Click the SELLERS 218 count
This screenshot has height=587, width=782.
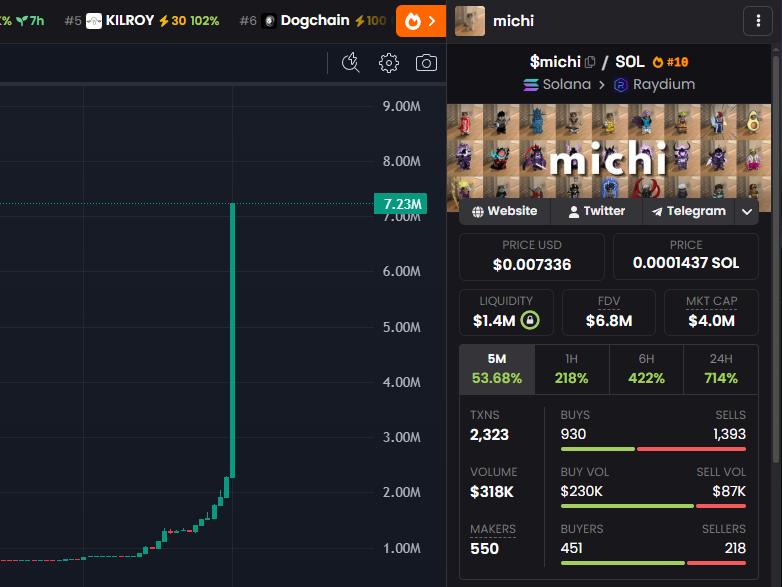click(x=735, y=548)
